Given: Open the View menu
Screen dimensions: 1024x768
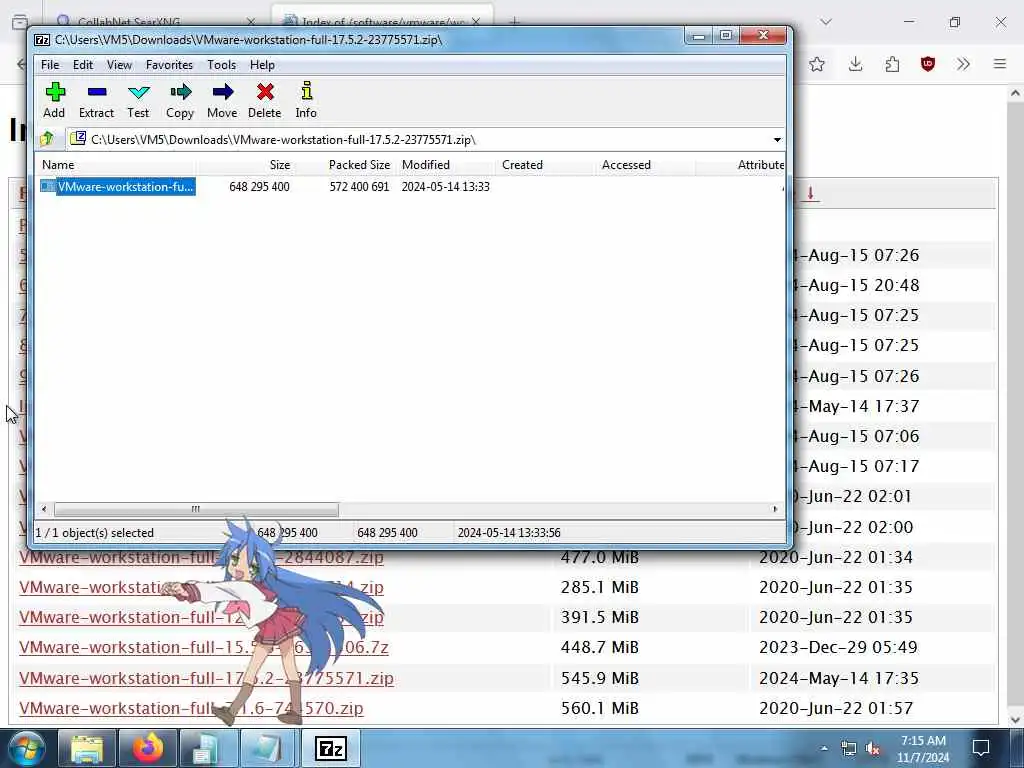Looking at the screenshot, I should point(120,65).
